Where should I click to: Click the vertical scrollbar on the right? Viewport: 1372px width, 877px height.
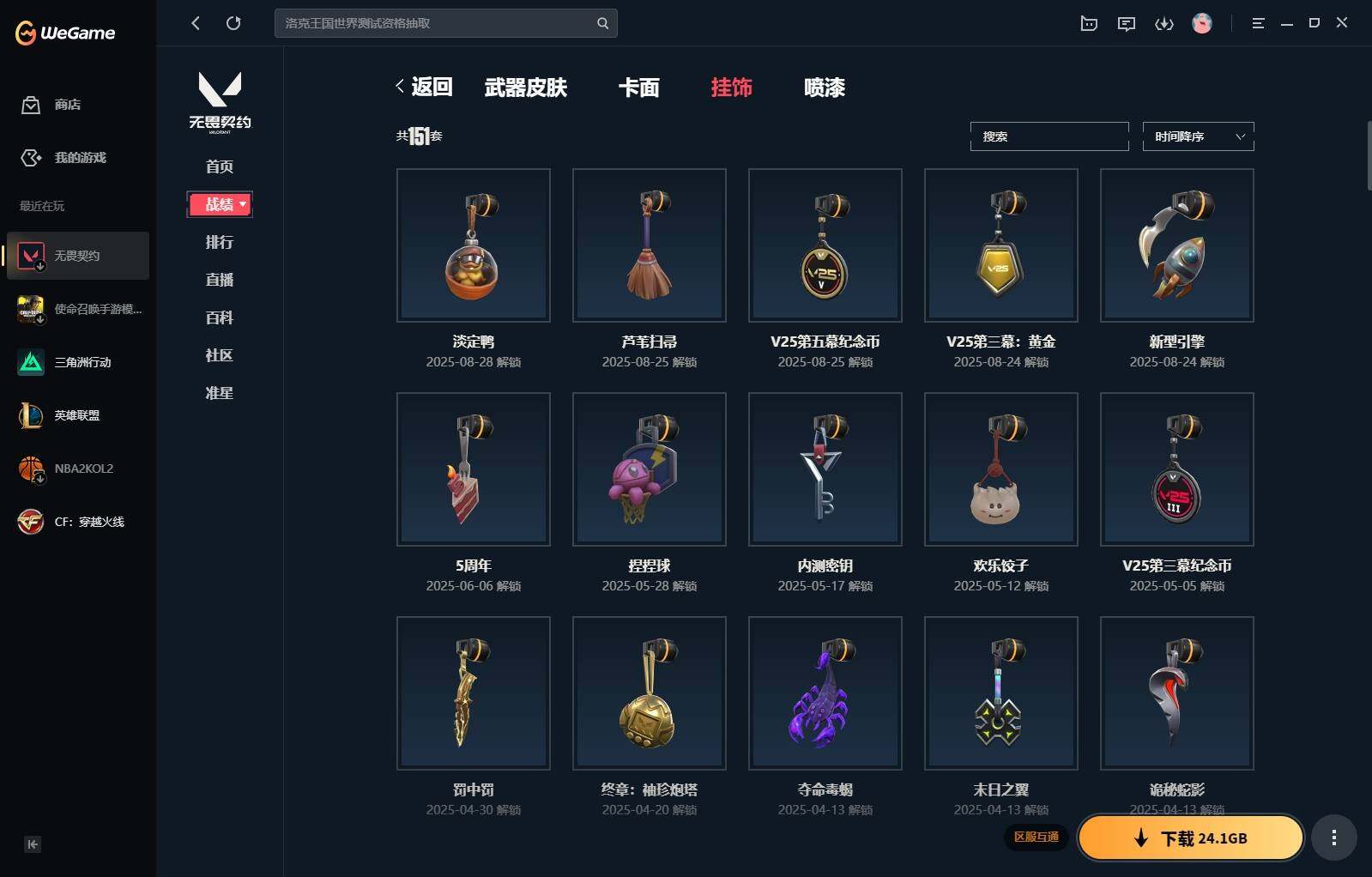click(x=1369, y=156)
